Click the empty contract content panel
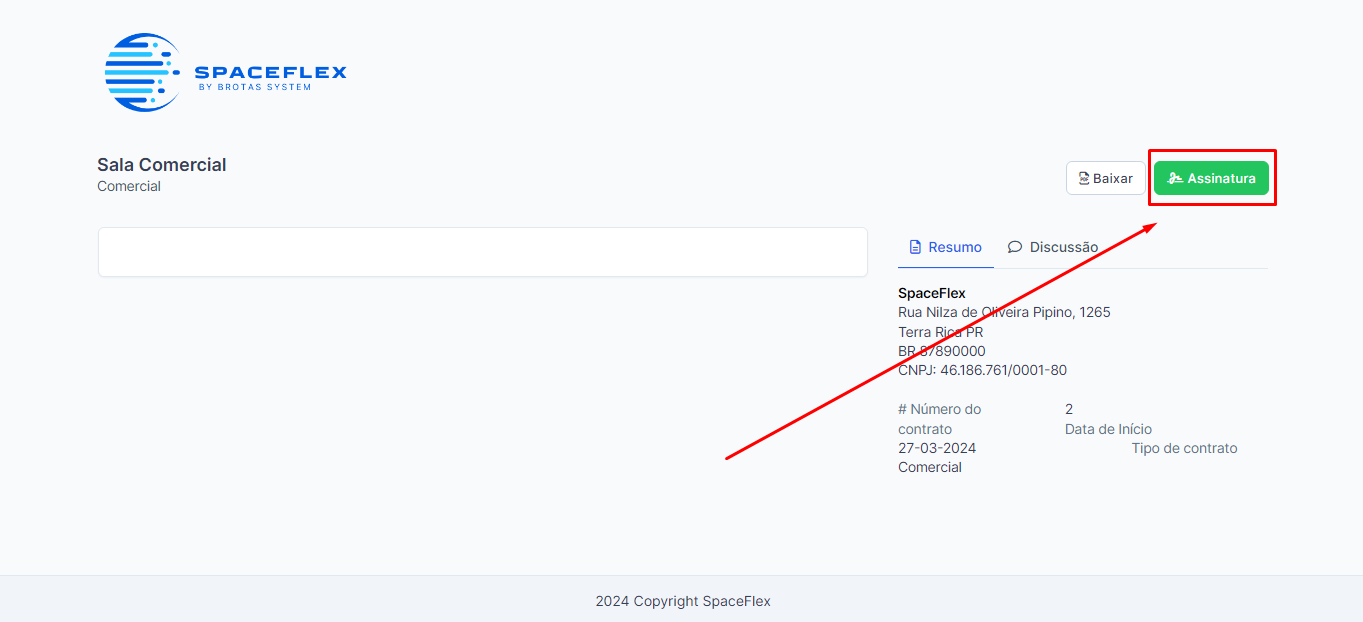The height and width of the screenshot is (622, 1363). coord(482,252)
